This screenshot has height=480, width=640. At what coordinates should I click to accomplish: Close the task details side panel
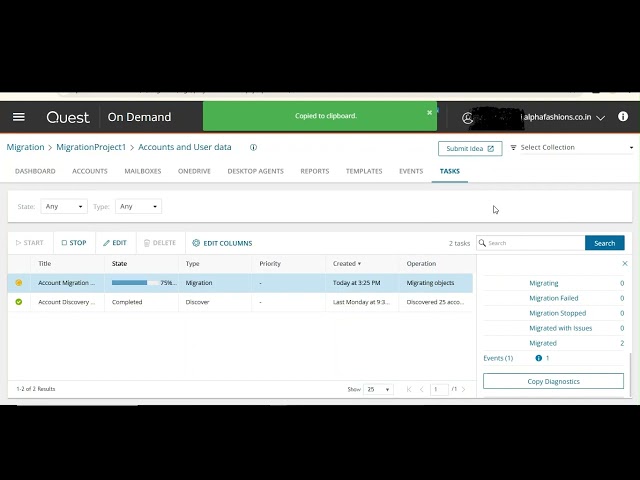pos(625,264)
